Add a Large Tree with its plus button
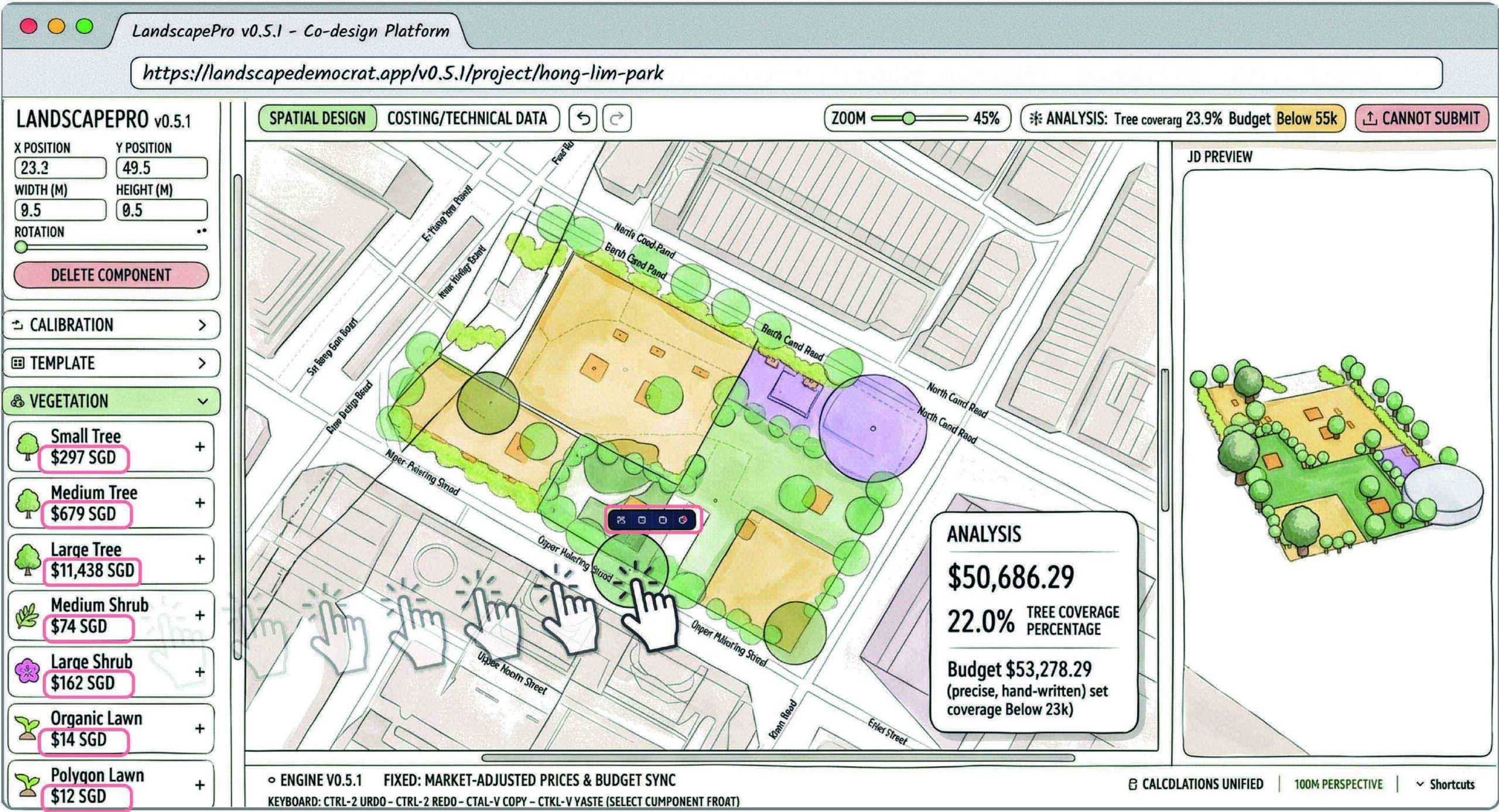This screenshot has height=812, width=1499. (x=200, y=559)
